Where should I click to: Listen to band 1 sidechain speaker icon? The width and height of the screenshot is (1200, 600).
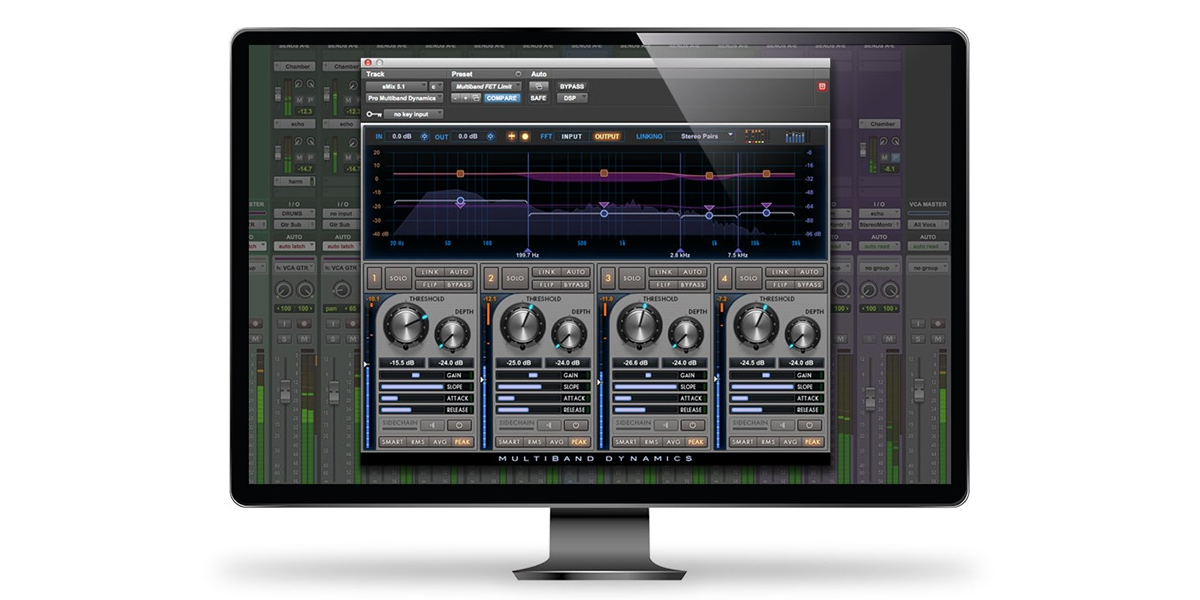(x=432, y=425)
